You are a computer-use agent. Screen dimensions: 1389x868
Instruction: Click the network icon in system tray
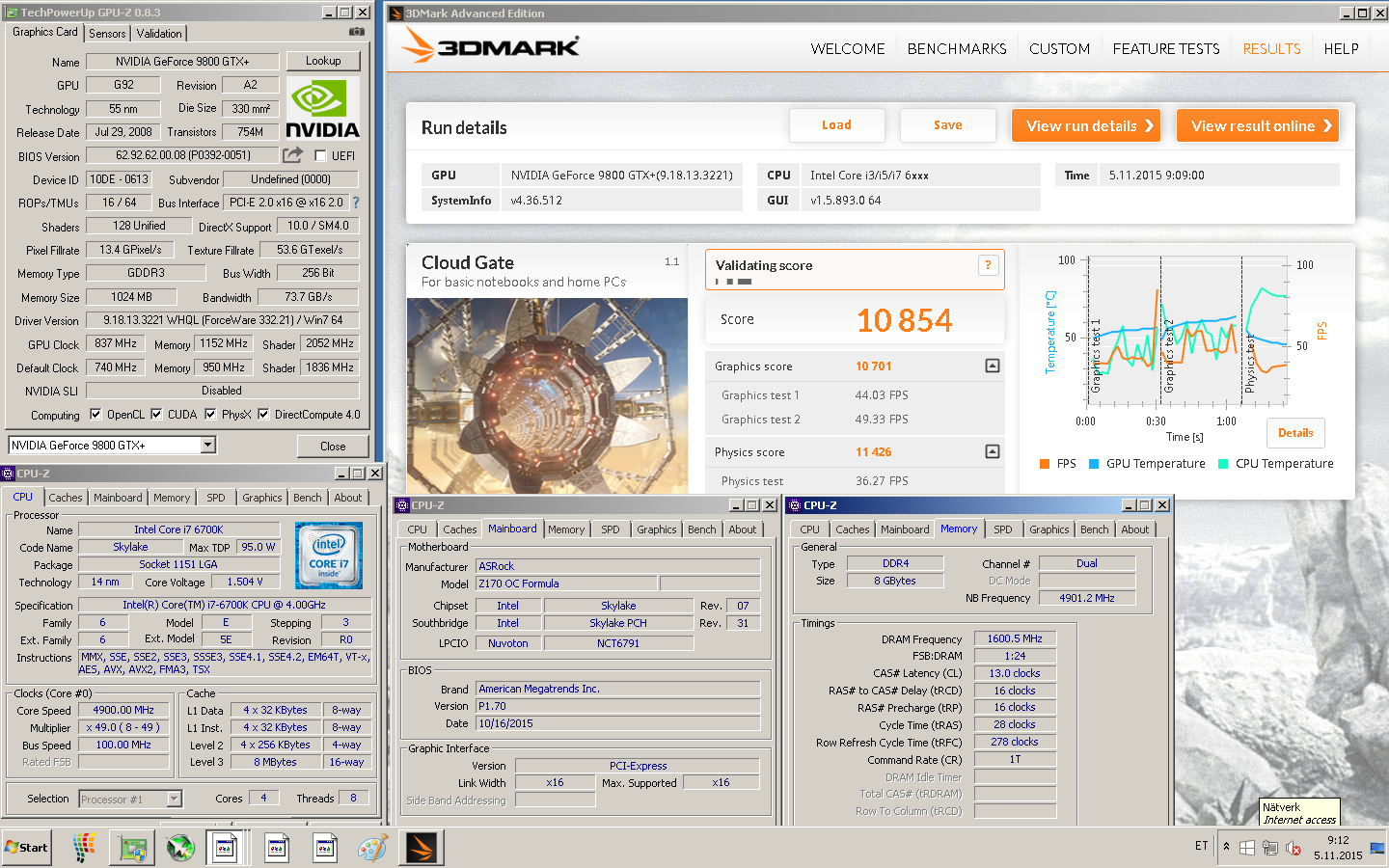click(x=1270, y=848)
